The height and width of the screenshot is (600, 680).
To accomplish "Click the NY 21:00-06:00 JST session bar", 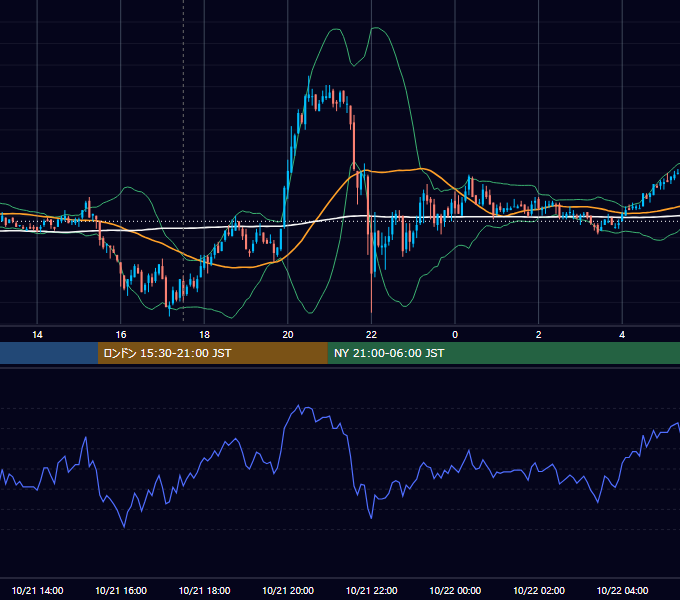I will coord(503,353).
